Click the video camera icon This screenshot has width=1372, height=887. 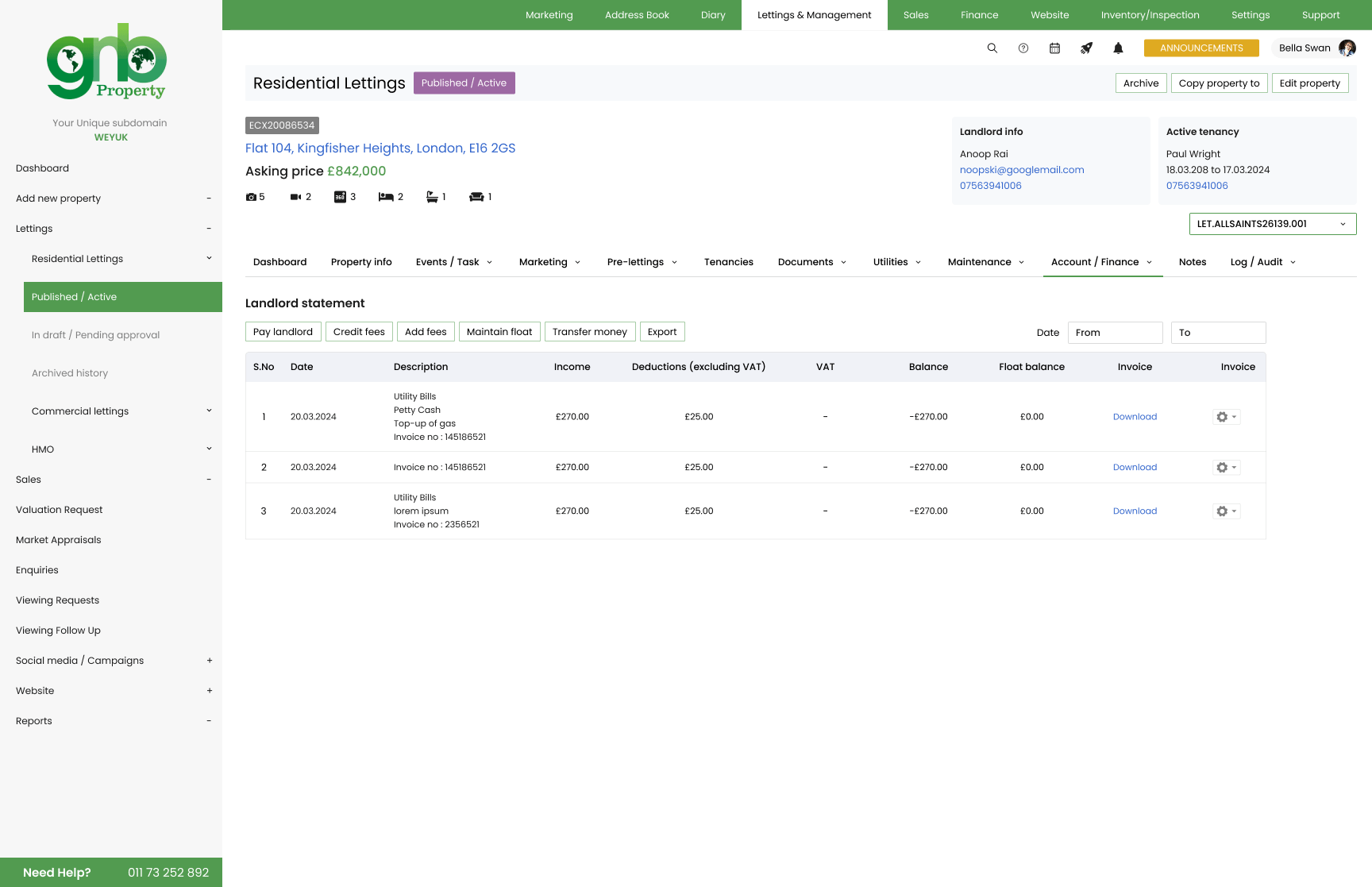[x=295, y=197]
